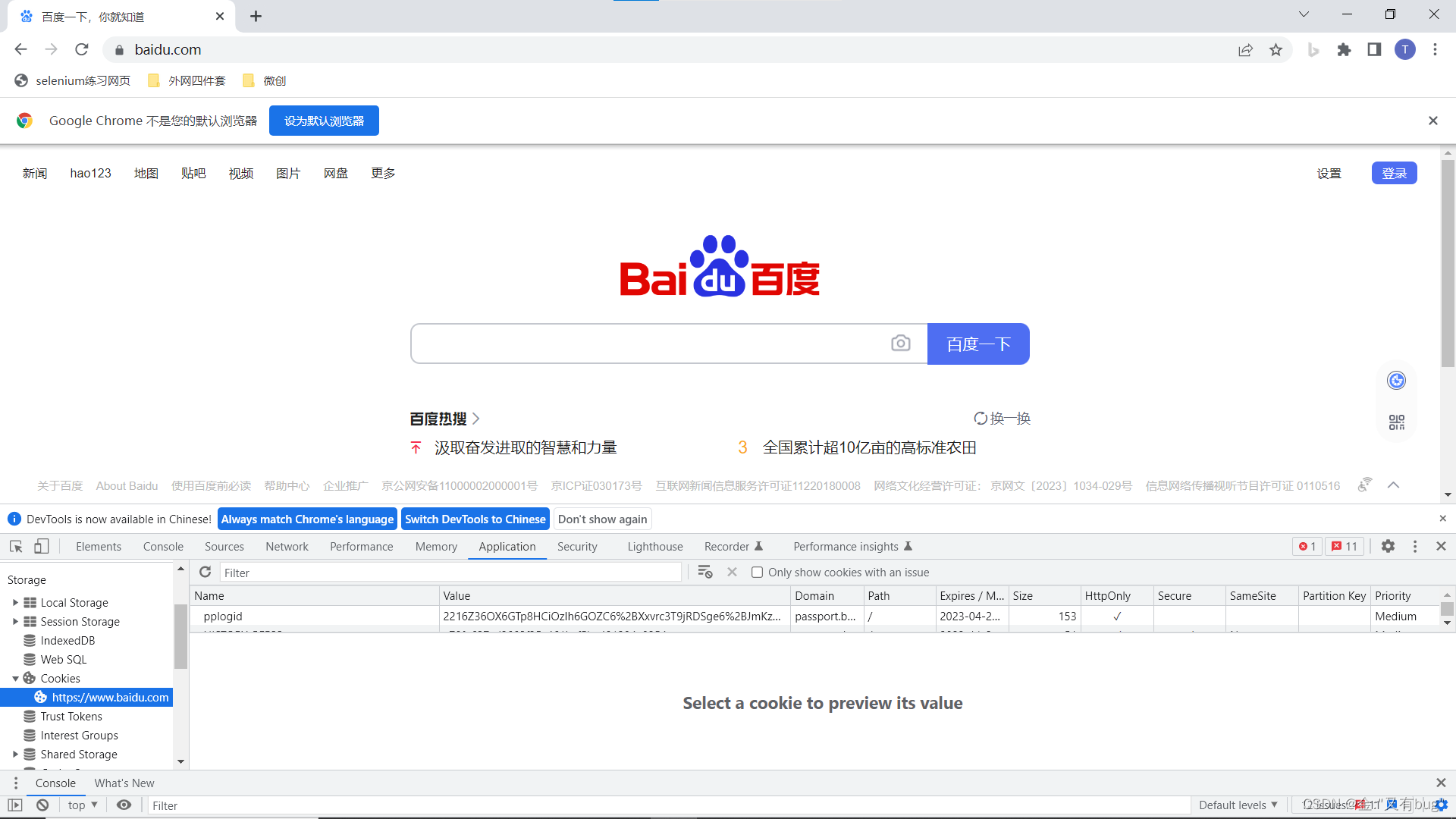
Task: Click Switch DevTools to Chinese button
Action: click(x=475, y=519)
